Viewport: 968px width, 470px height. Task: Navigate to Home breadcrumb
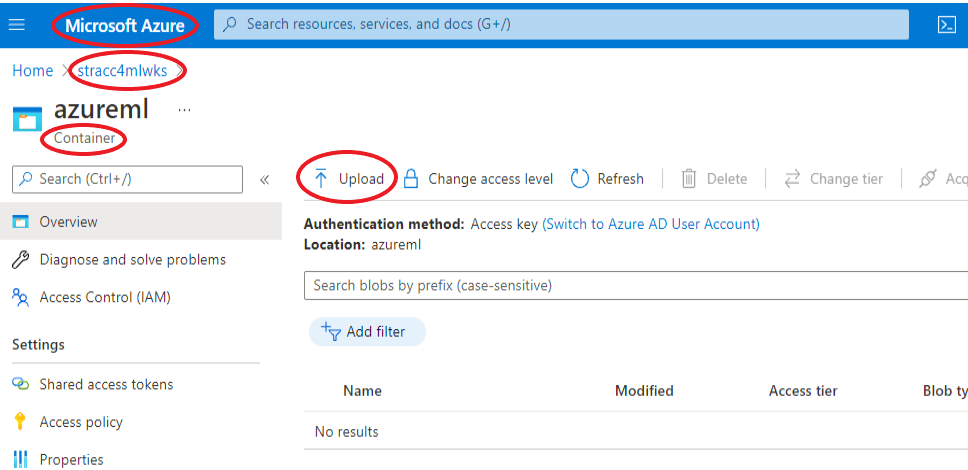point(32,71)
